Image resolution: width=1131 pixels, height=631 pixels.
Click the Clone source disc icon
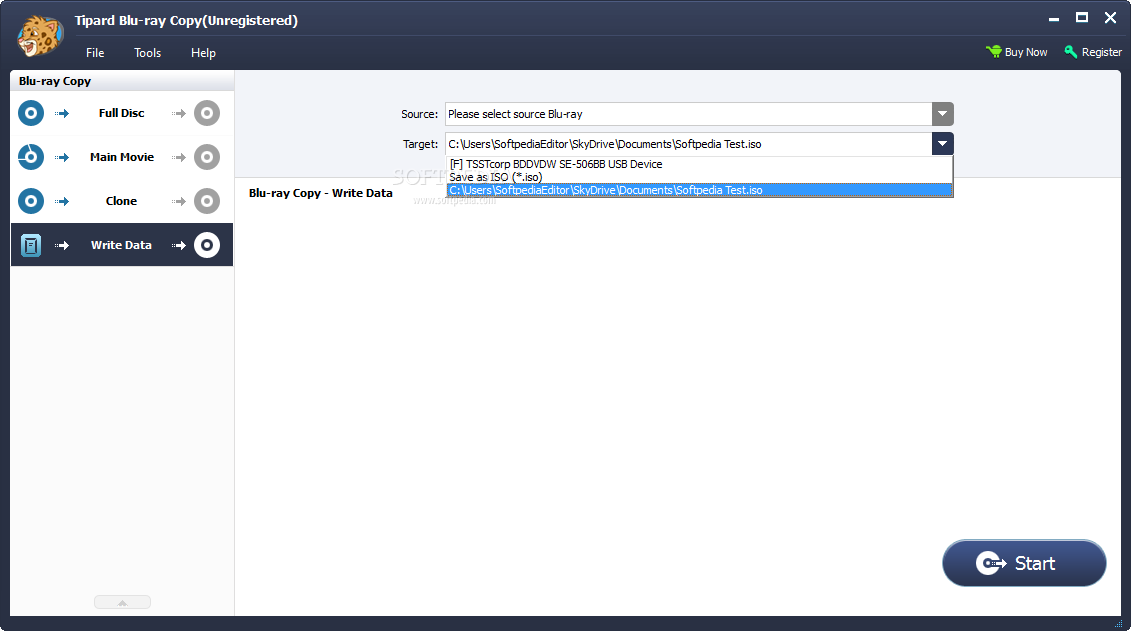[31, 201]
